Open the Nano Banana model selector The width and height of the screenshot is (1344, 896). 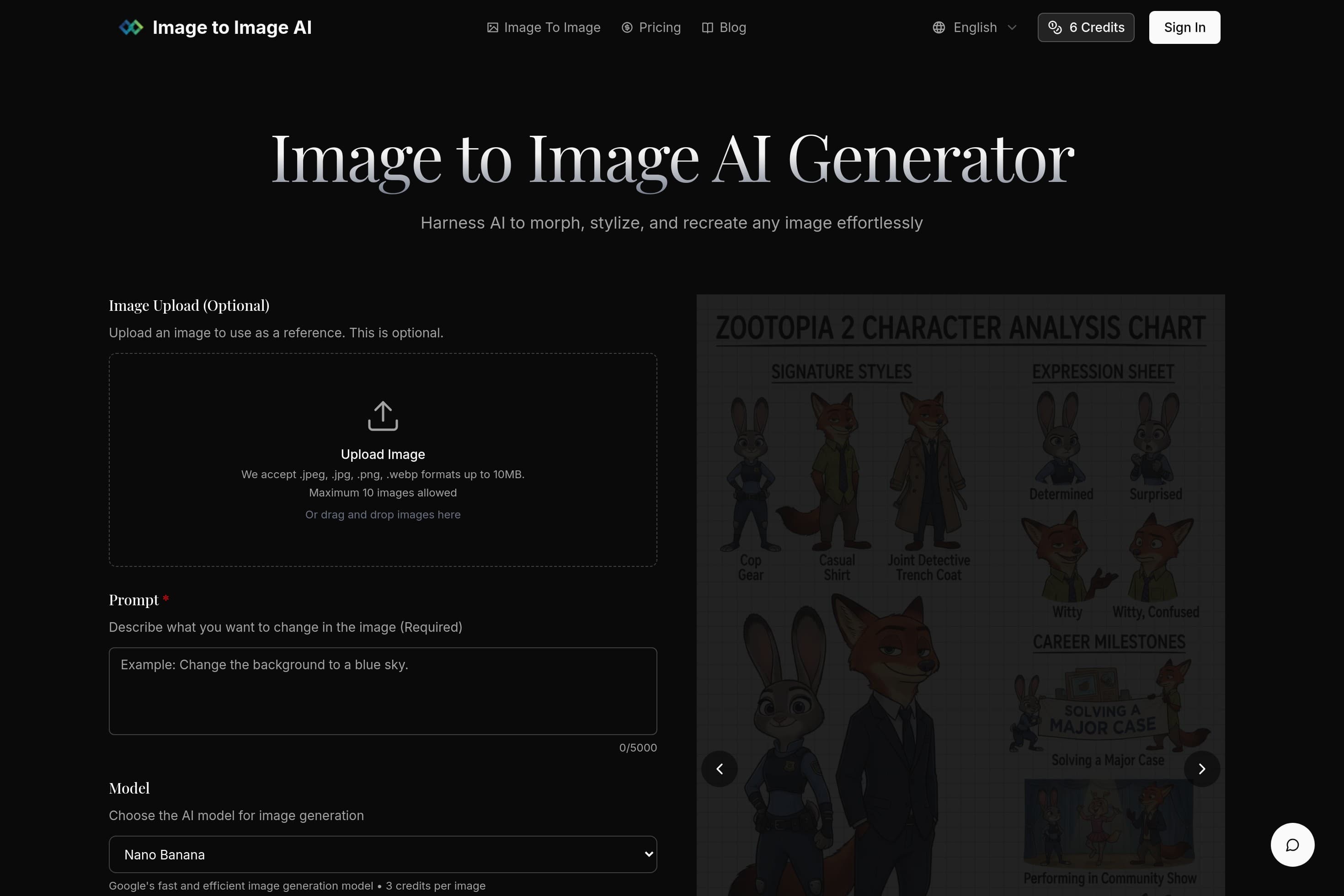click(383, 854)
